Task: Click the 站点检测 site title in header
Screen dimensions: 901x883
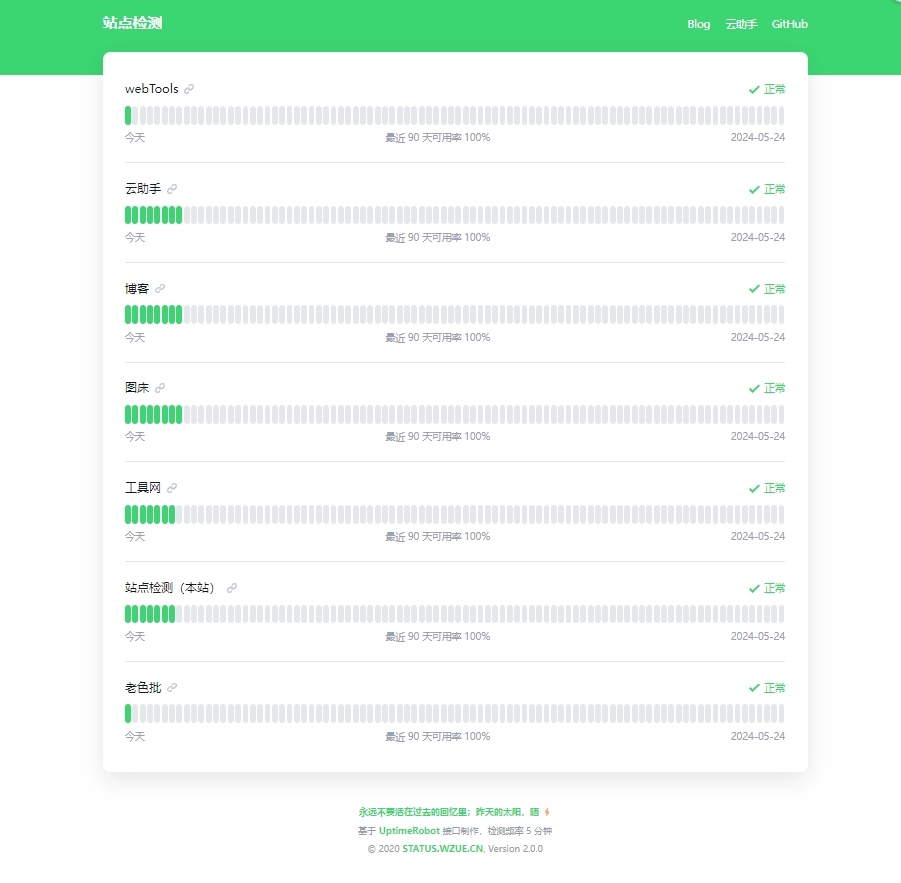Action: pos(132,23)
